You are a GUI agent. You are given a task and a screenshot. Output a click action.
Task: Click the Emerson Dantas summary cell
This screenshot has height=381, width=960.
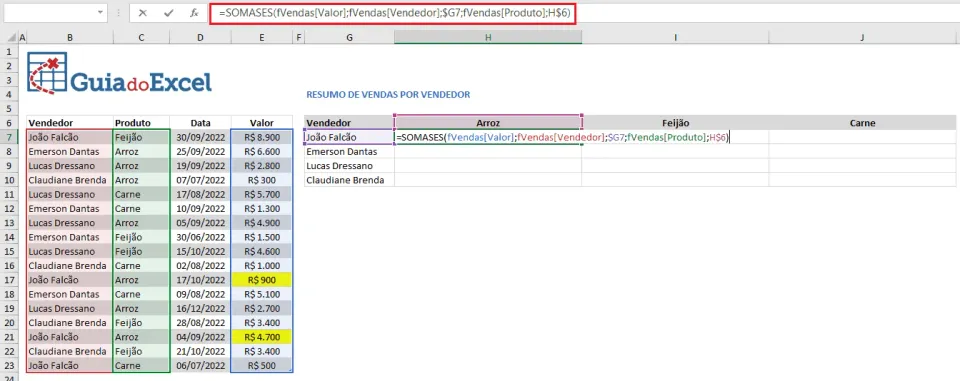tap(350, 151)
